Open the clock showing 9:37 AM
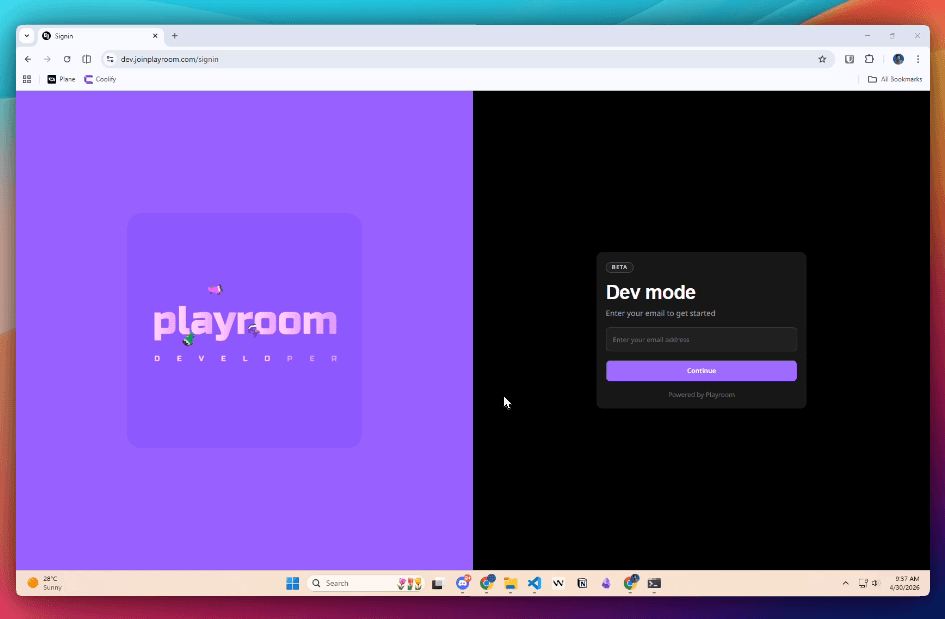Viewport: 945px width, 619px height. click(905, 583)
